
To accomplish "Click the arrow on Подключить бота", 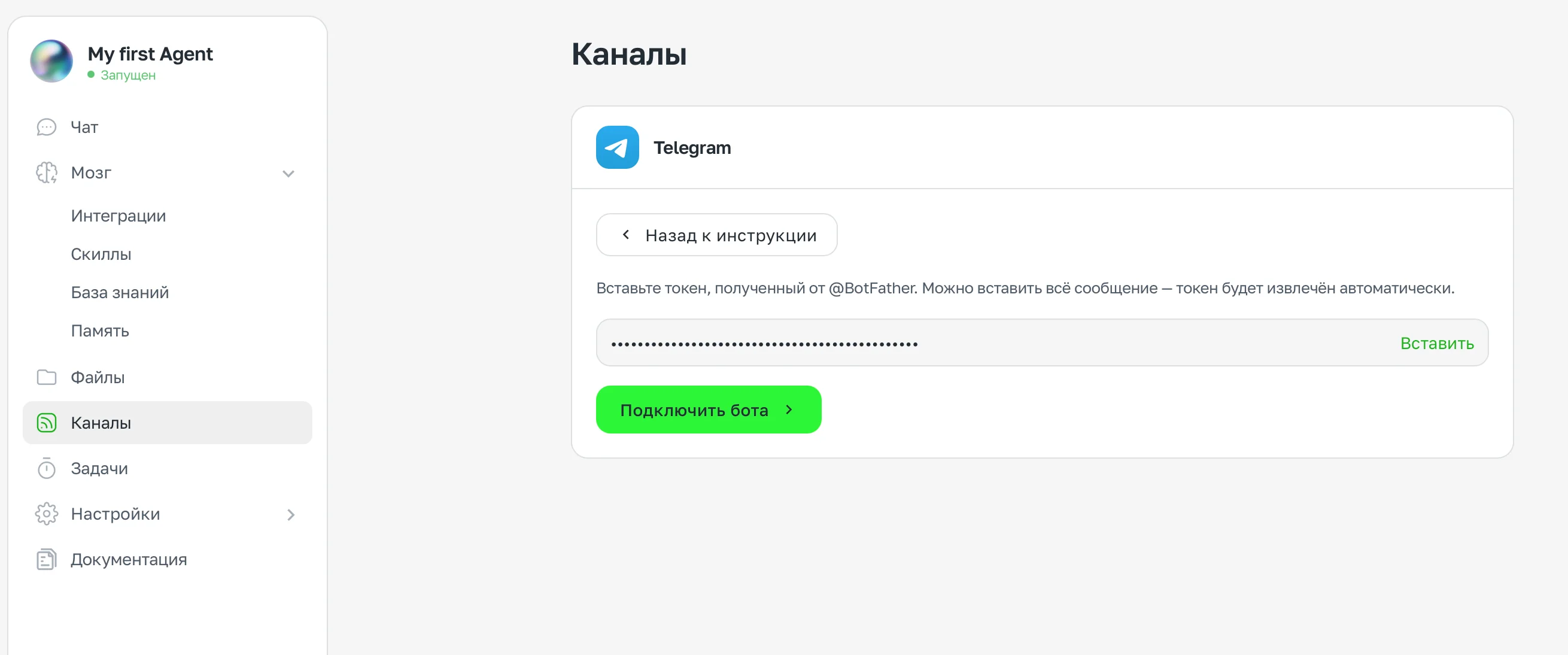I will pyautogui.click(x=789, y=410).
